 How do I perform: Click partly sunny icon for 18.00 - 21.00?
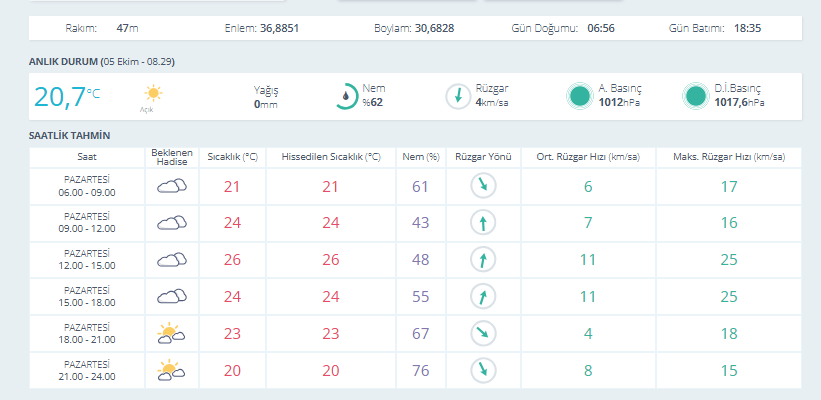point(171,334)
